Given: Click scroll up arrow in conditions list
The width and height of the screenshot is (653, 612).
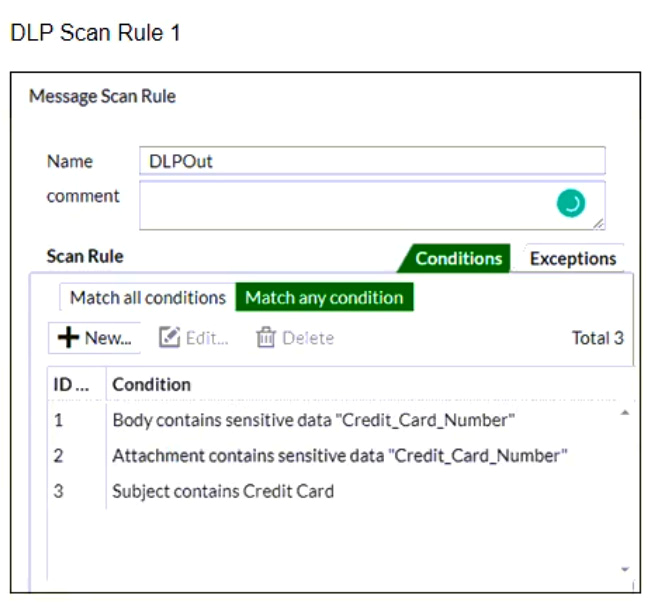Looking at the screenshot, I should (x=625, y=412).
